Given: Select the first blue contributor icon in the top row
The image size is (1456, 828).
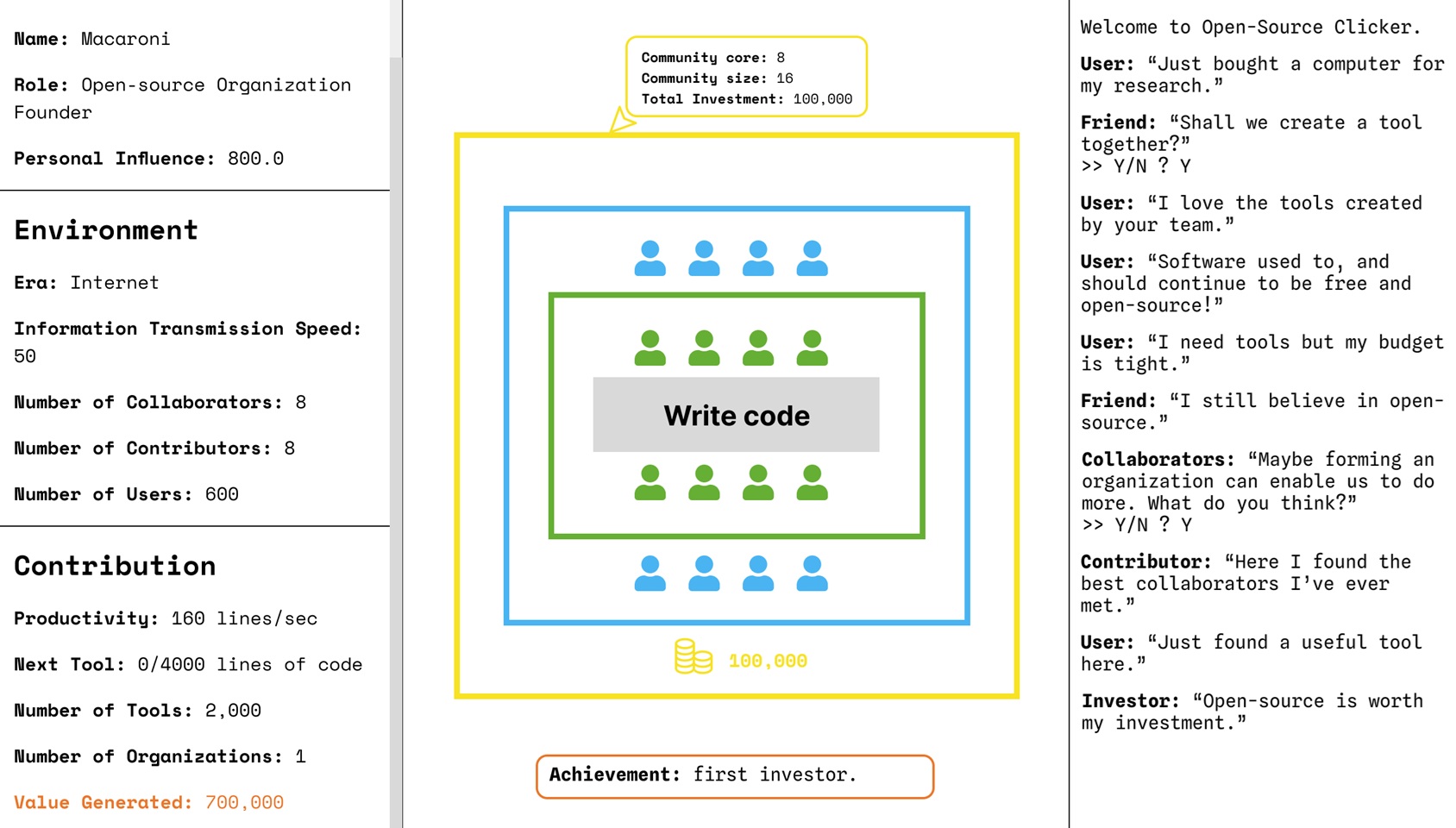Looking at the screenshot, I should 650,259.
